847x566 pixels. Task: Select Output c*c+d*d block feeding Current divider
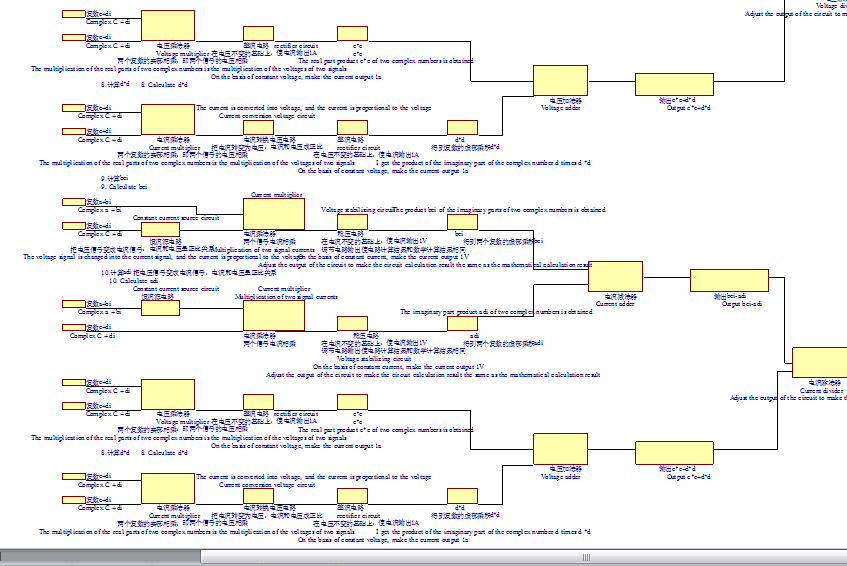(674, 453)
